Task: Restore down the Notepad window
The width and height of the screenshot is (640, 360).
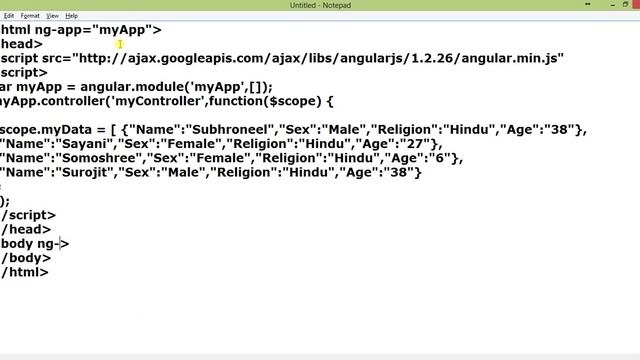Action: click(625, 5)
